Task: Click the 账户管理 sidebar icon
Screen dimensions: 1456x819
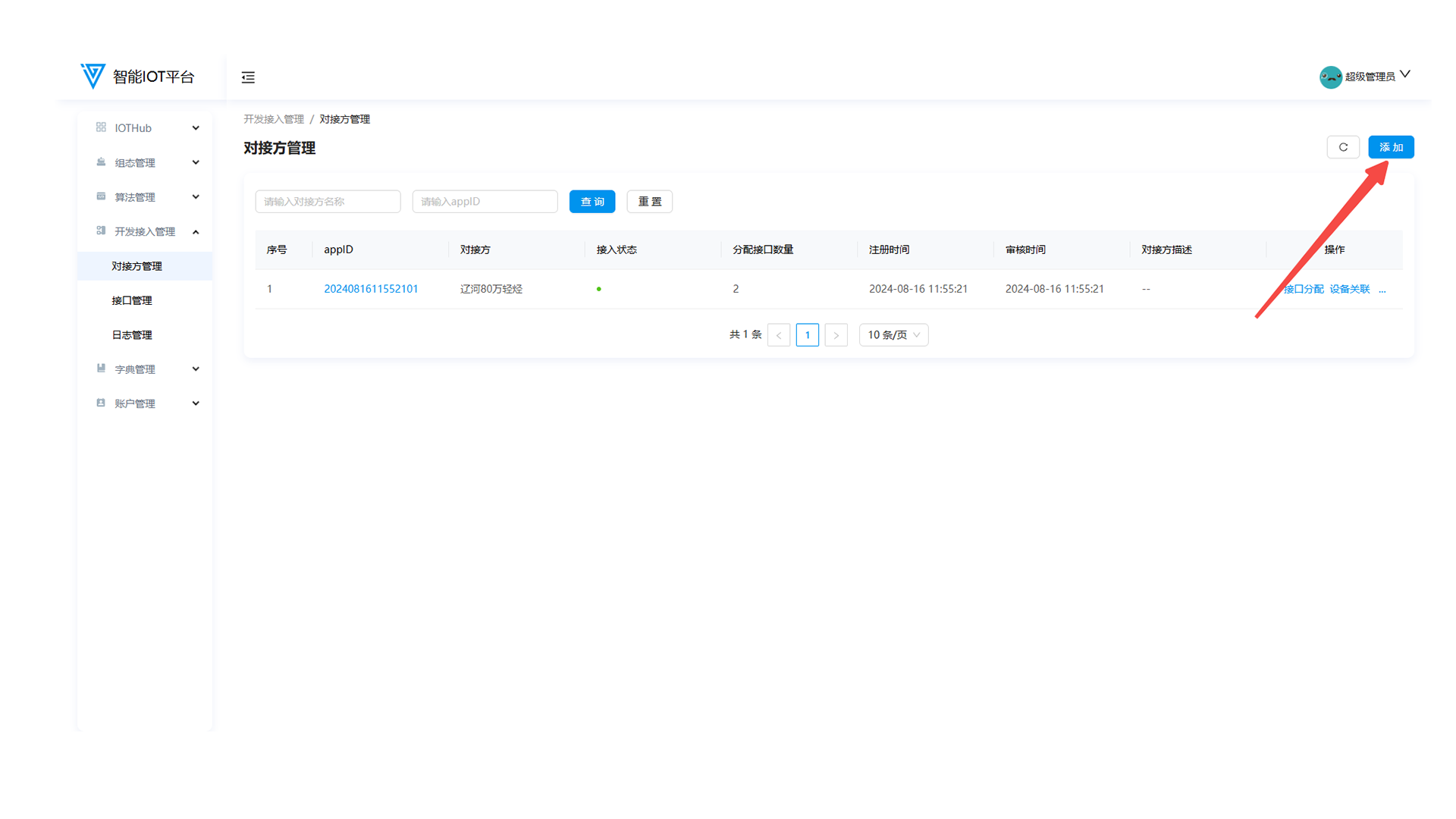Action: (x=101, y=403)
